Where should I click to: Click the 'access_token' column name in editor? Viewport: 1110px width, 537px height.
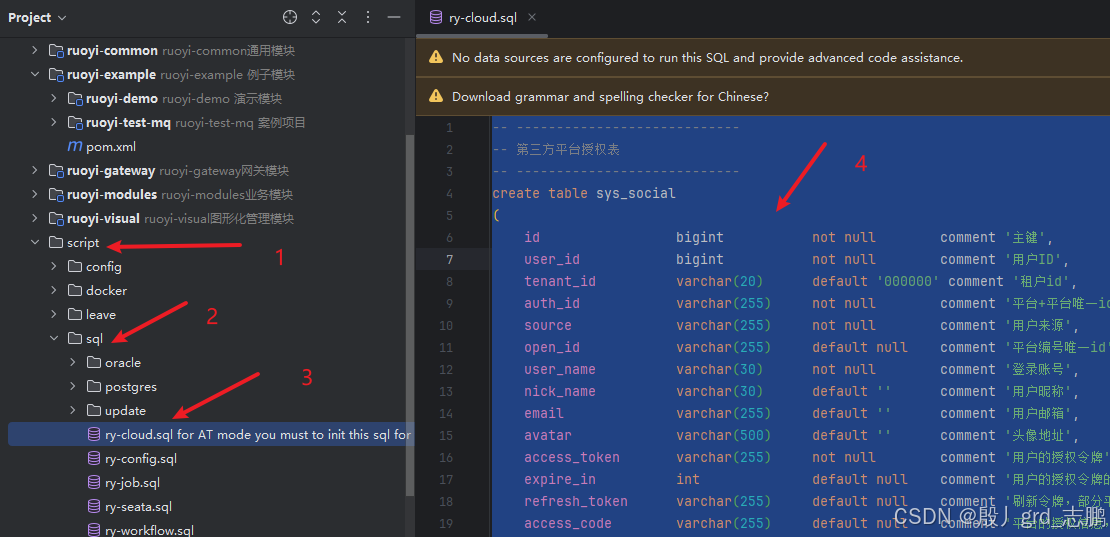[x=572, y=458]
